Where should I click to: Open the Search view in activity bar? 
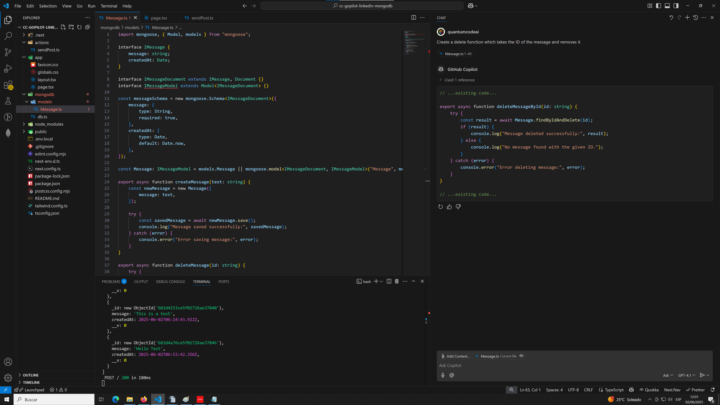[8, 36]
